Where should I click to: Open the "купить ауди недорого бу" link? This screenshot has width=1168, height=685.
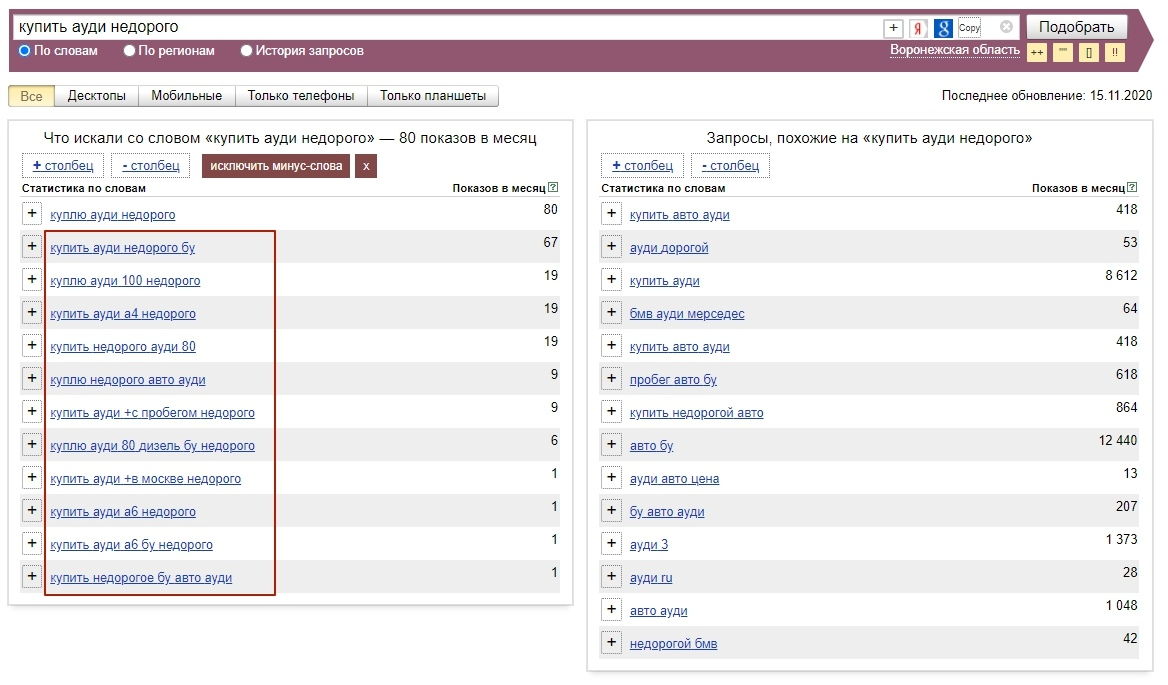pyautogui.click(x=122, y=248)
